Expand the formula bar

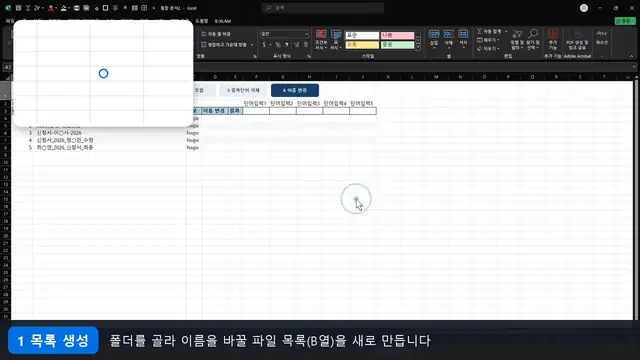point(633,67)
